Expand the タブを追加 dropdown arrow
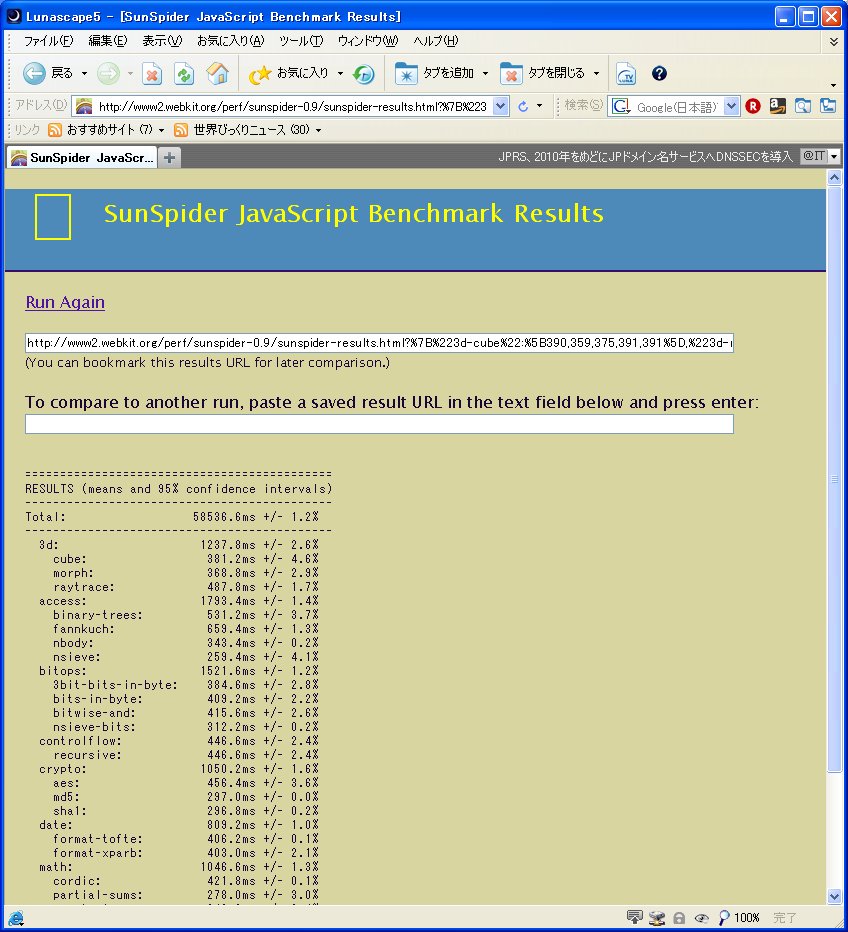Viewport: 848px width, 932px height. [486, 74]
